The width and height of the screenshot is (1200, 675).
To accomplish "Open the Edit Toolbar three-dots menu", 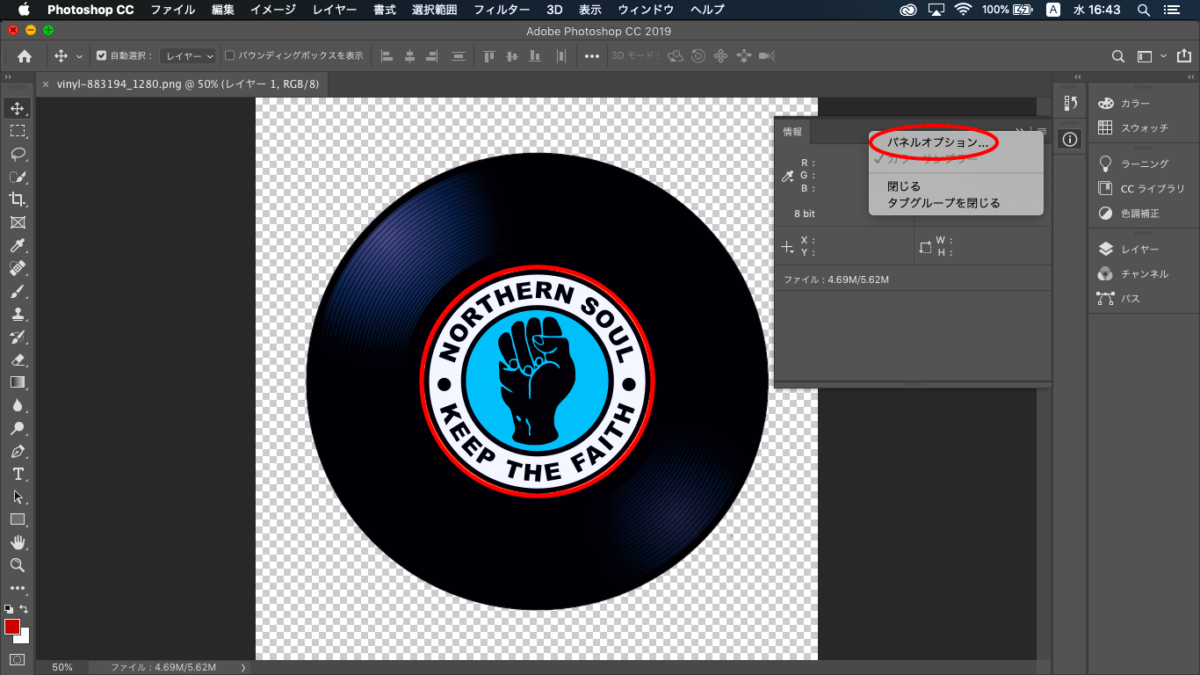I will (18, 589).
